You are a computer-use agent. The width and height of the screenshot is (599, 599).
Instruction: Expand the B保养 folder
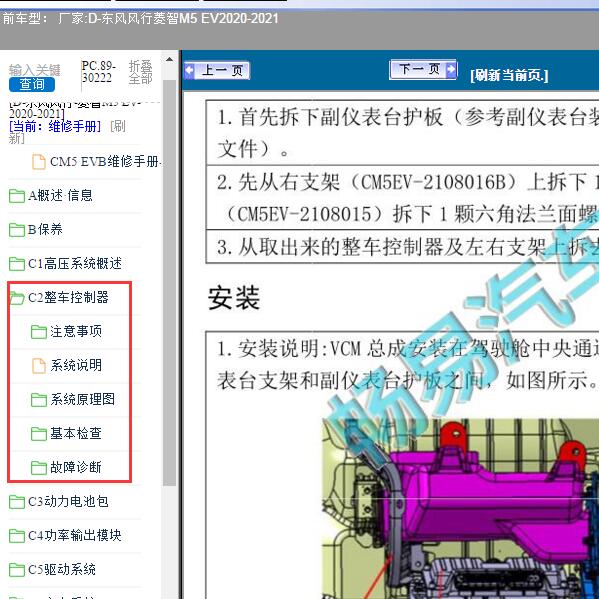(45, 230)
